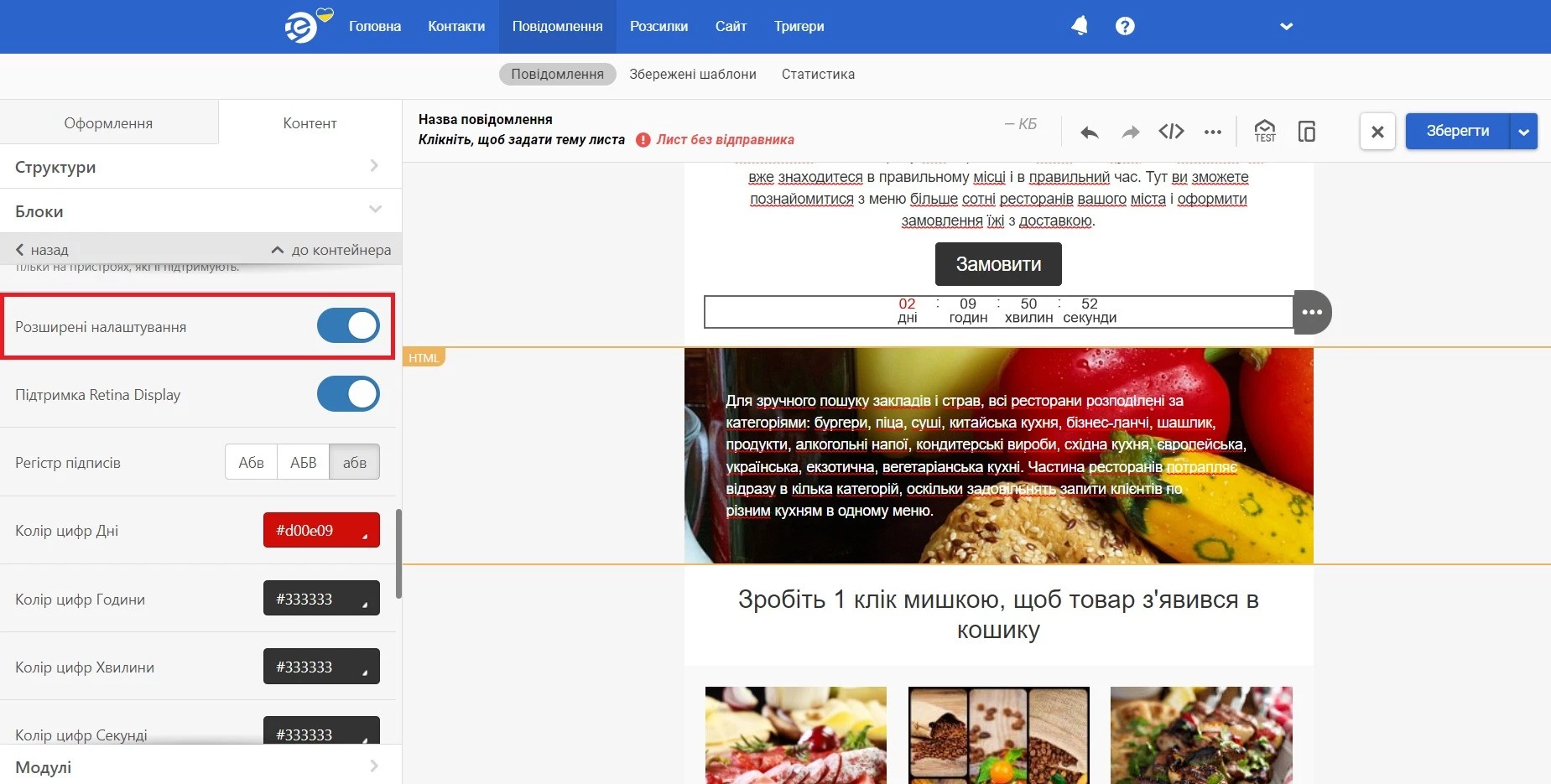Open the dropdown arrow next to Зберегти
This screenshot has height=784, width=1551.
click(1523, 132)
